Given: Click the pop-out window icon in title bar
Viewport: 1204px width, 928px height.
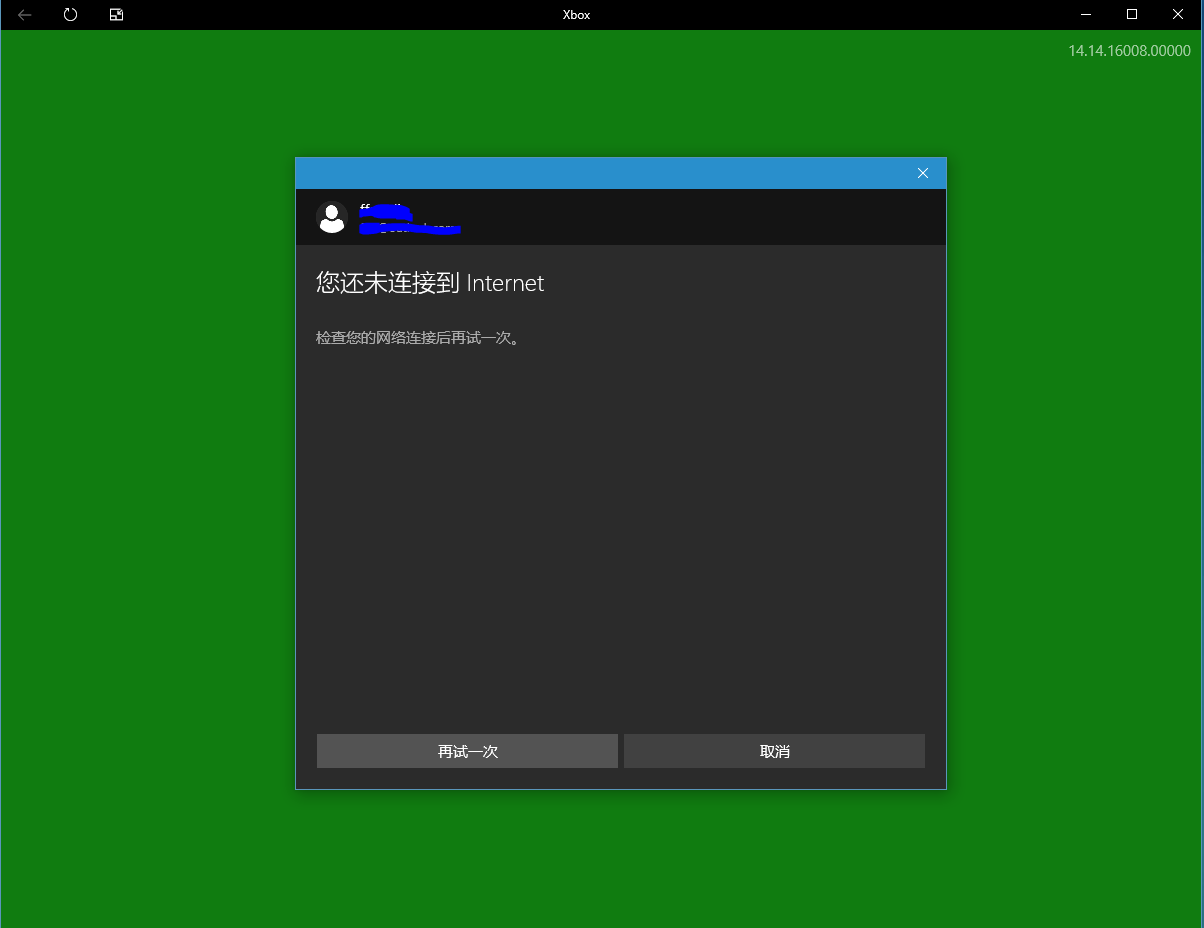Looking at the screenshot, I should pos(116,15).
